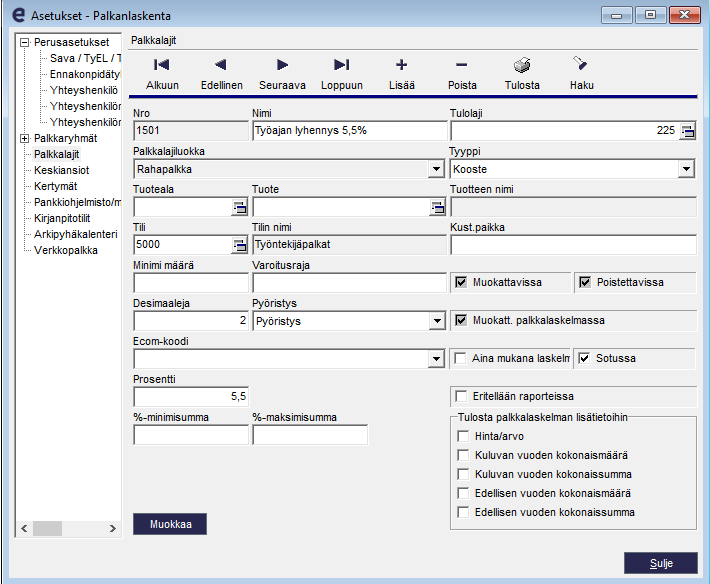
Task: Click the Varoitusraja field
Action: (x=349, y=283)
